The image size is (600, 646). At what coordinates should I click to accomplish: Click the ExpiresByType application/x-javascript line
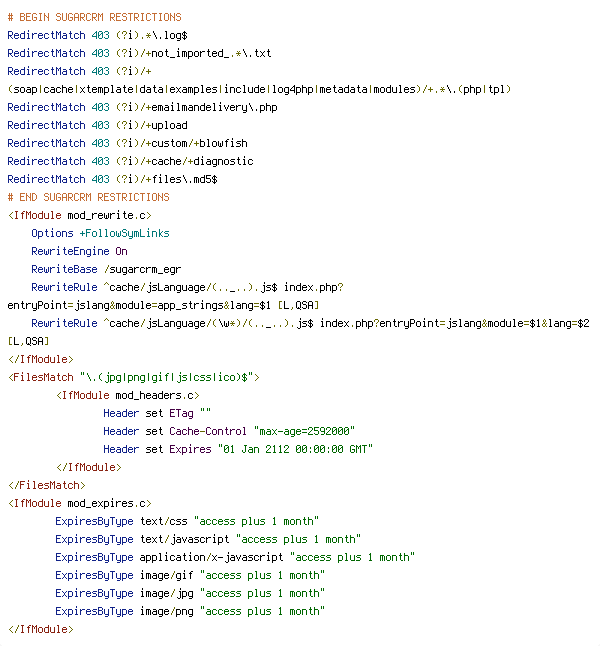point(235,557)
